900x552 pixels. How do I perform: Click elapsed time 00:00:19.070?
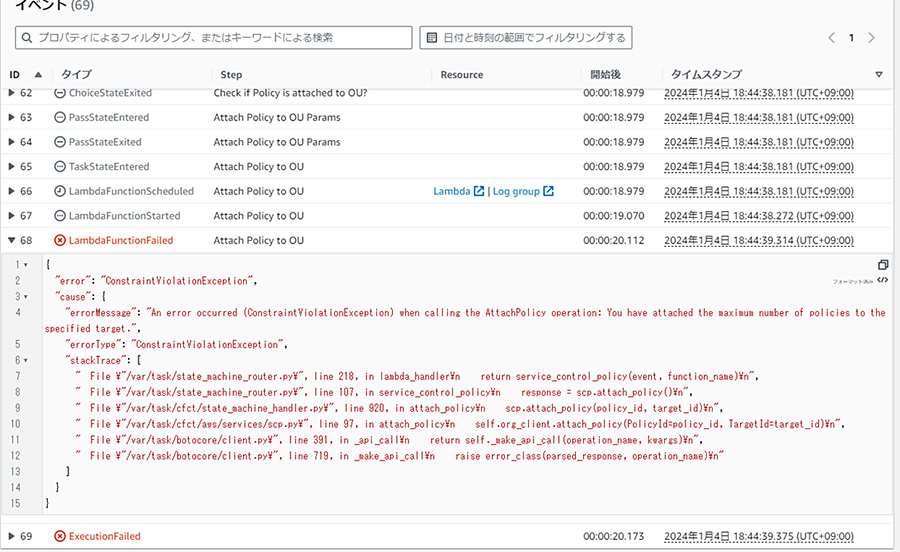click(x=614, y=216)
